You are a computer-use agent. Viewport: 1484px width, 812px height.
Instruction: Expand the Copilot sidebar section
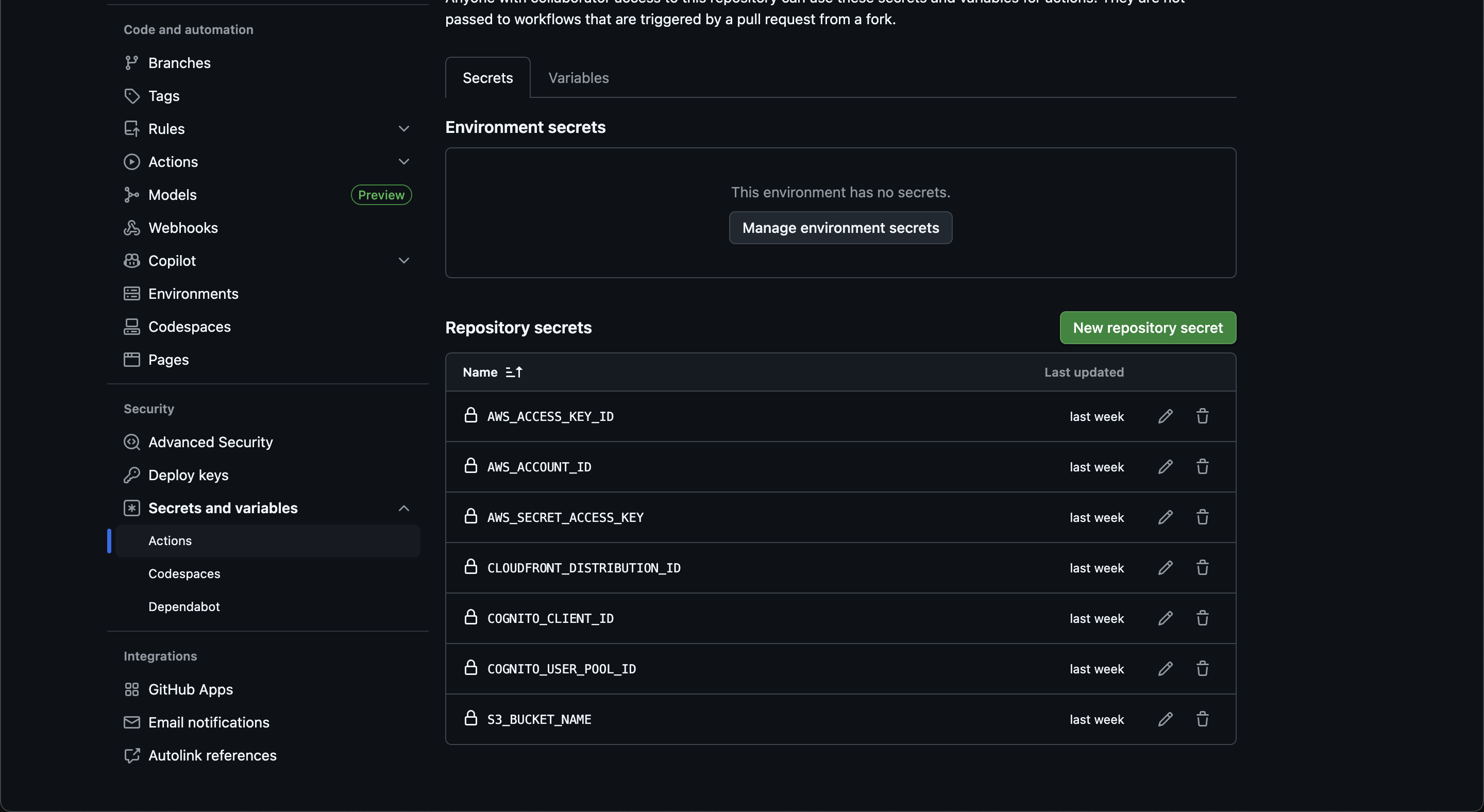[403, 261]
